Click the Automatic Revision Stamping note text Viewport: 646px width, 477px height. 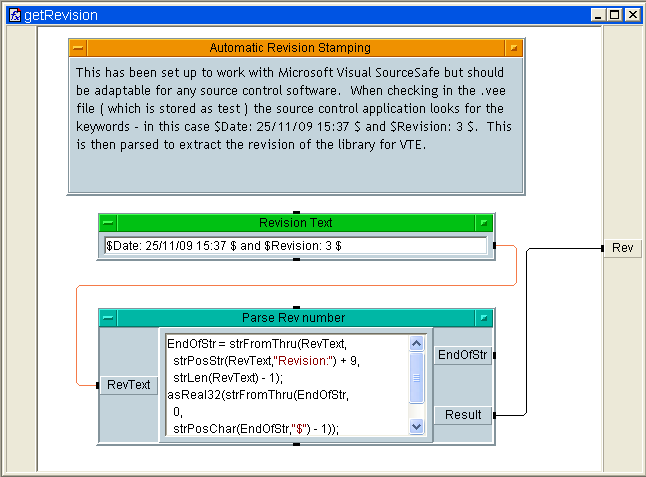pos(295,108)
